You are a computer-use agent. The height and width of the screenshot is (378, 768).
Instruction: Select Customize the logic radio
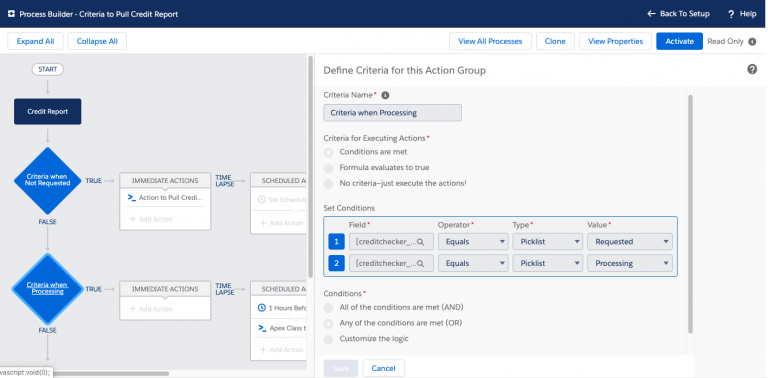click(x=329, y=339)
